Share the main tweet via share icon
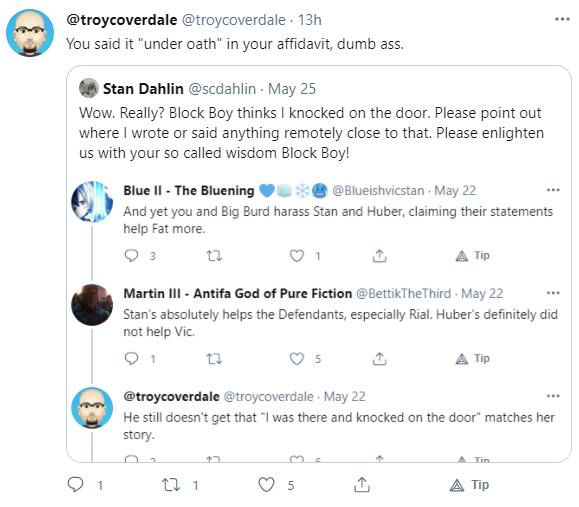 click(x=362, y=484)
